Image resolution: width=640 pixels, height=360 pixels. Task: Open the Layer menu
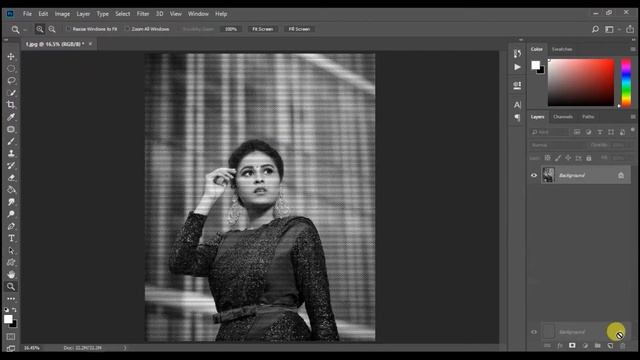coord(83,14)
